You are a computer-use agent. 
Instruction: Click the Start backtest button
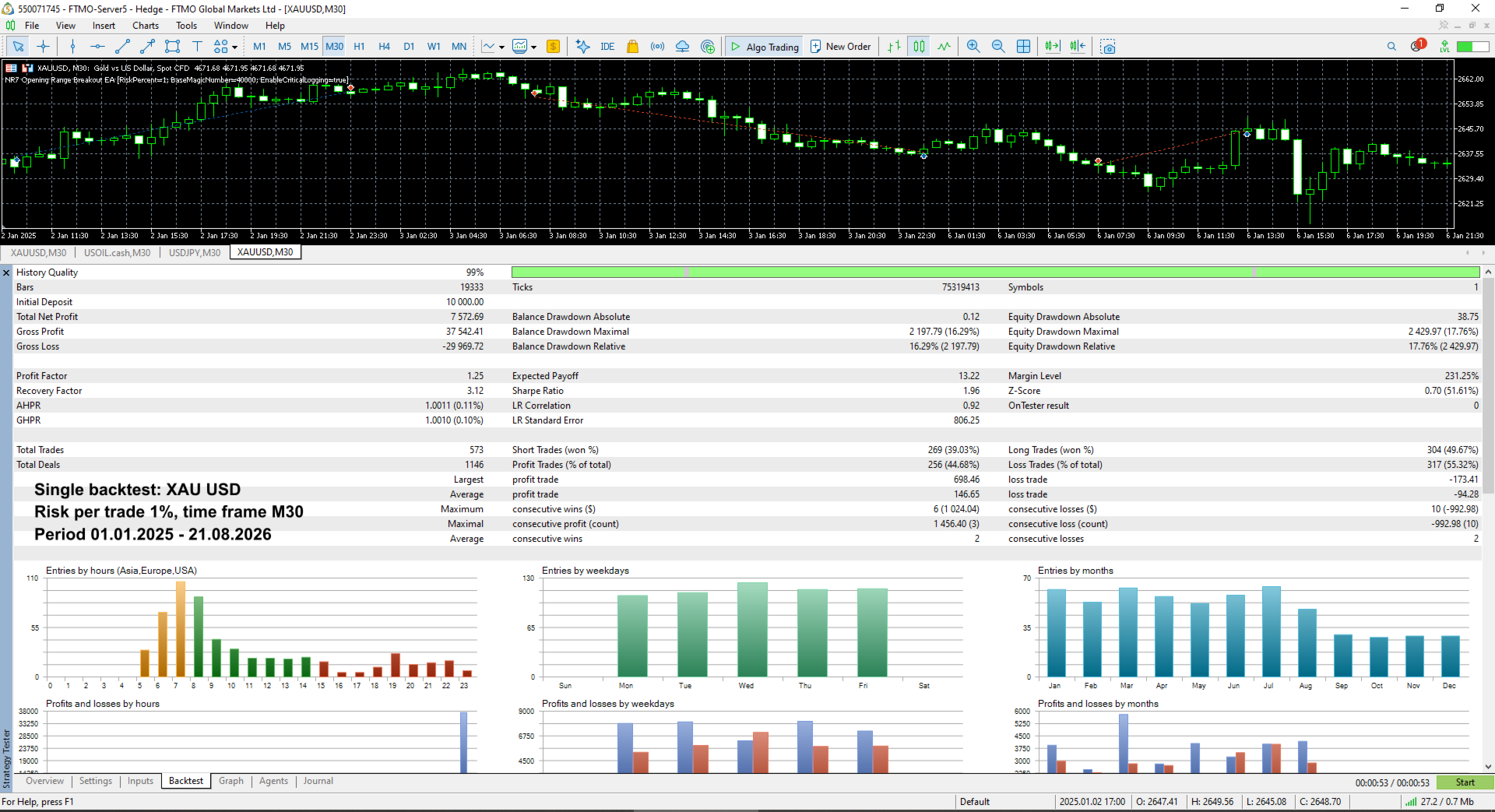tap(1465, 782)
